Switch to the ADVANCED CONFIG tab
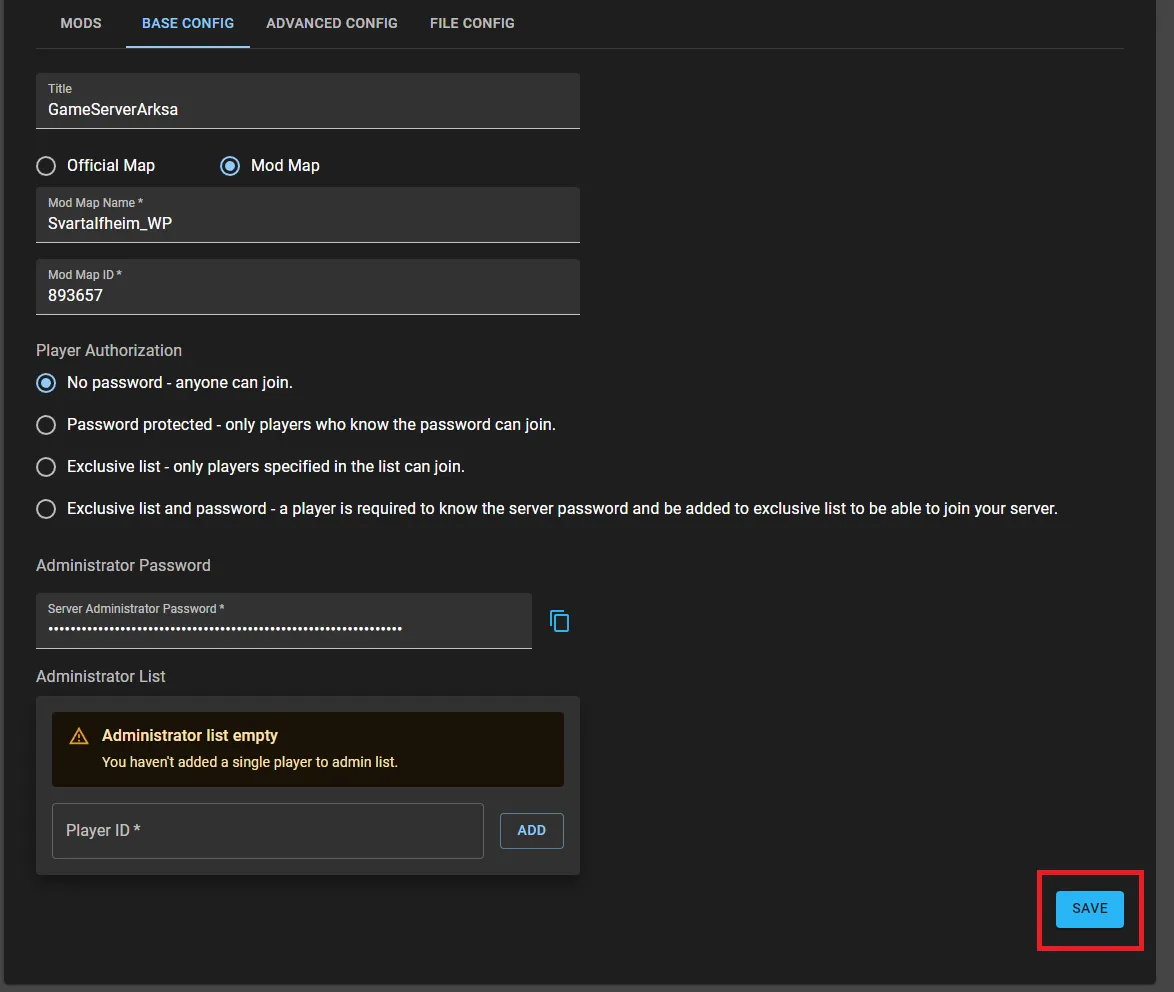Image resolution: width=1174 pixels, height=992 pixels. click(332, 23)
